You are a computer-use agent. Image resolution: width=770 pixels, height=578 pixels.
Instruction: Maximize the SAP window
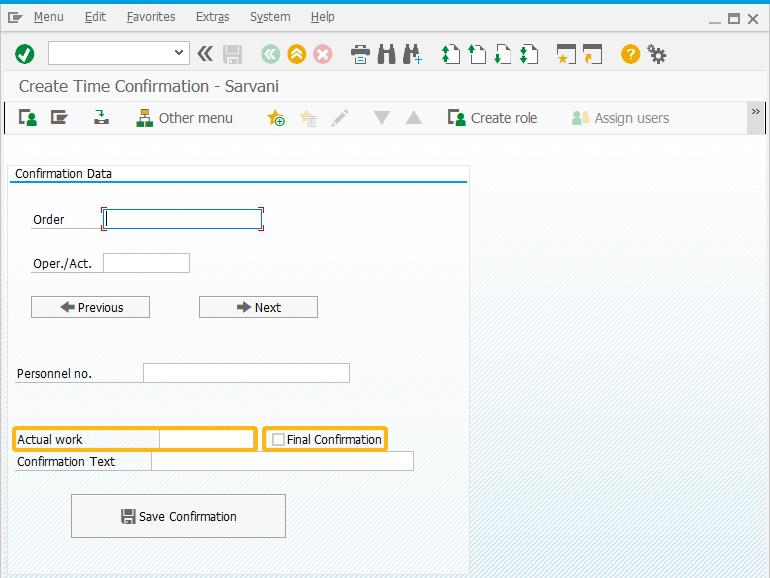(x=734, y=19)
